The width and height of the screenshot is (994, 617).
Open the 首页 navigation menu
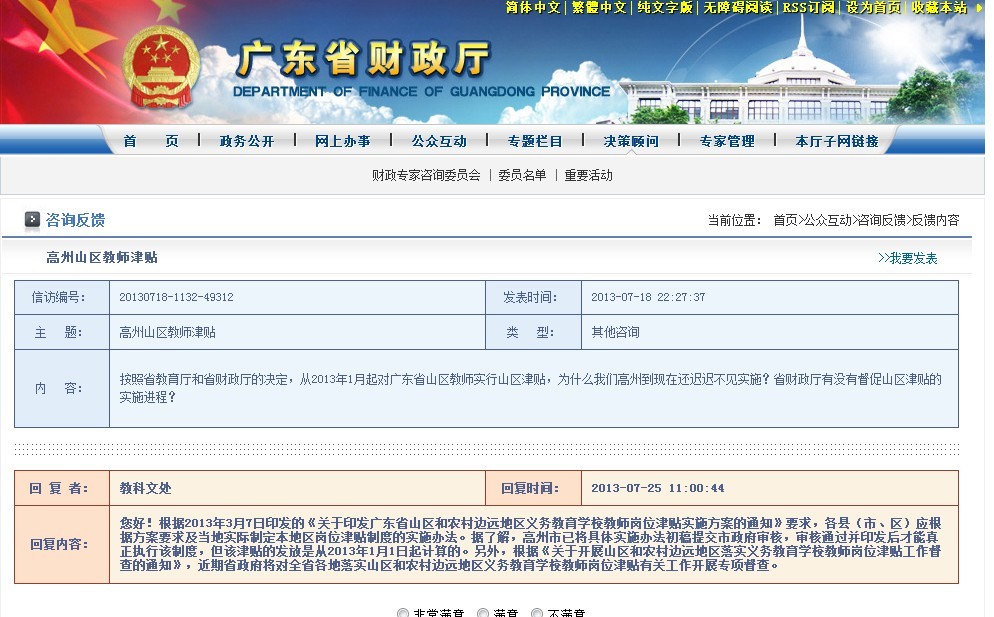click(151, 141)
